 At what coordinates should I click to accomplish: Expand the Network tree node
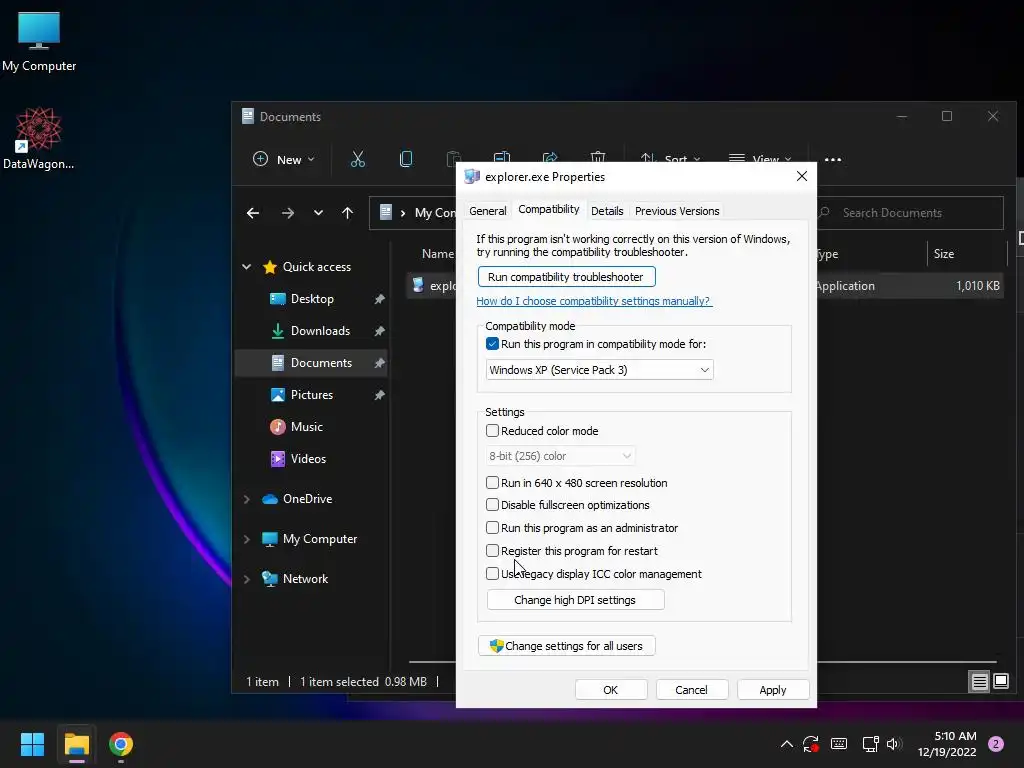point(247,579)
